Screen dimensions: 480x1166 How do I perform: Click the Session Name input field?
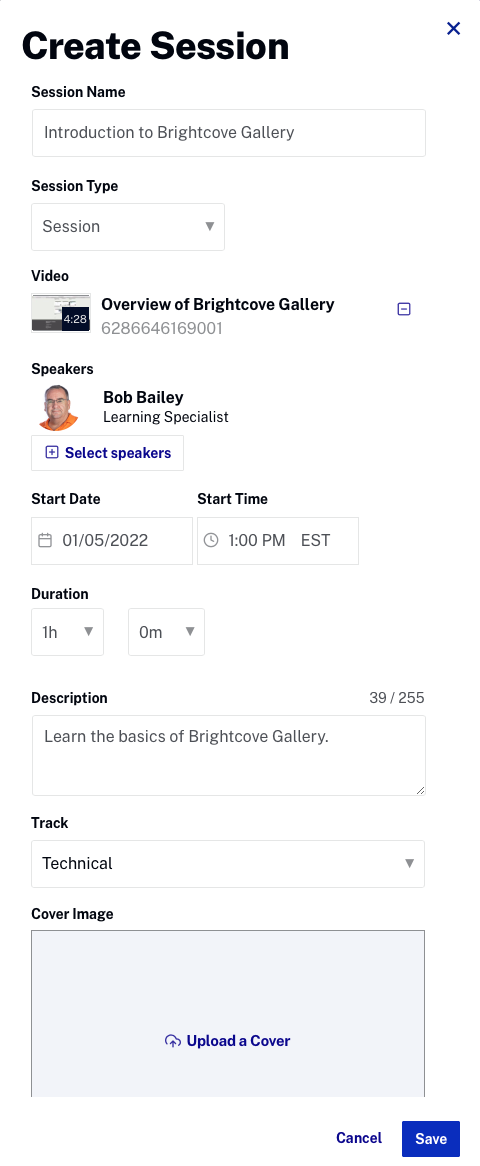228,133
